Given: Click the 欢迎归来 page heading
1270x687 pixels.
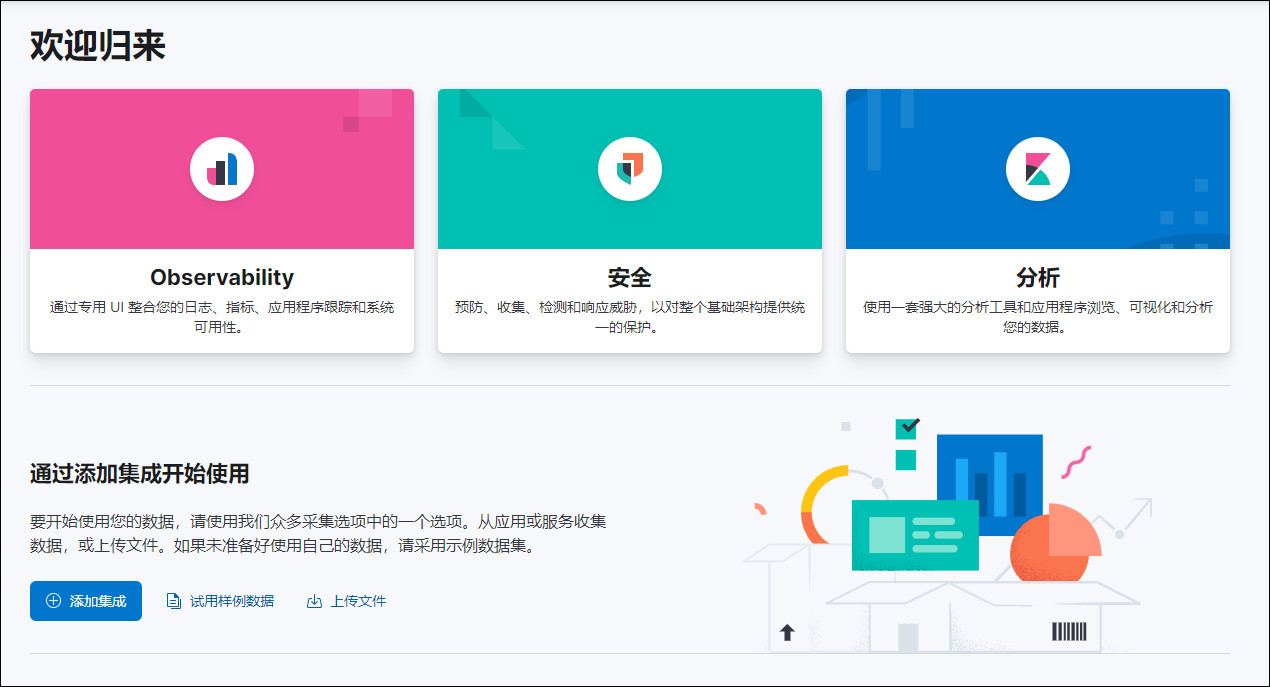Looking at the screenshot, I should tap(97, 46).
